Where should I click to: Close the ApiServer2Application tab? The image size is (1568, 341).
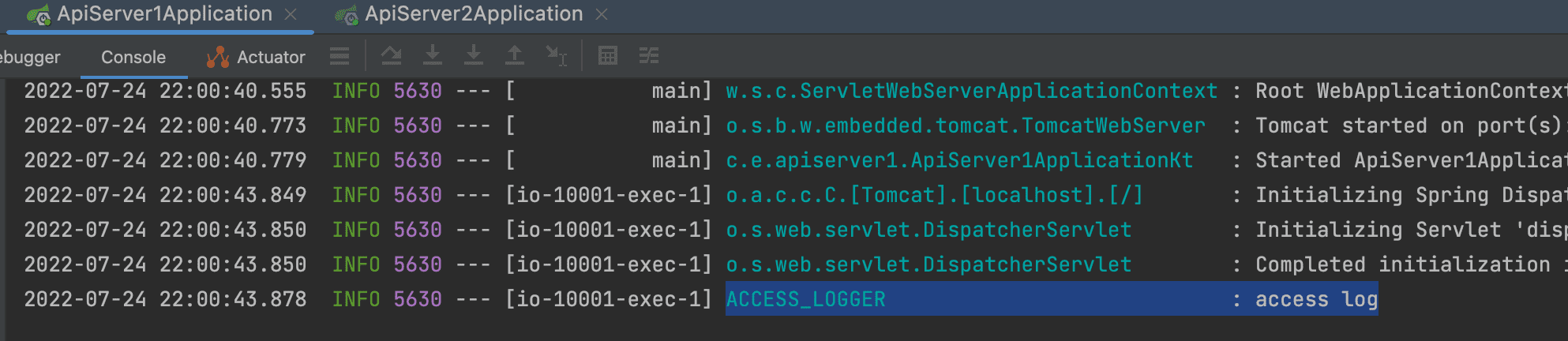point(602,14)
